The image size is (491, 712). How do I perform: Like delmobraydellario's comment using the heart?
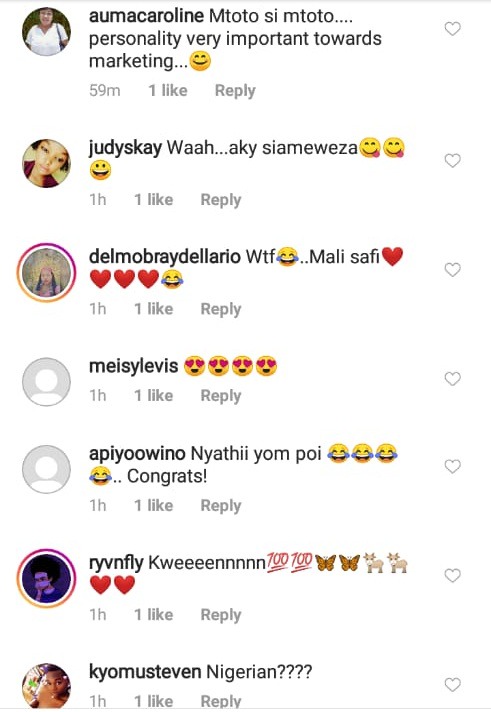pyautogui.click(x=452, y=269)
